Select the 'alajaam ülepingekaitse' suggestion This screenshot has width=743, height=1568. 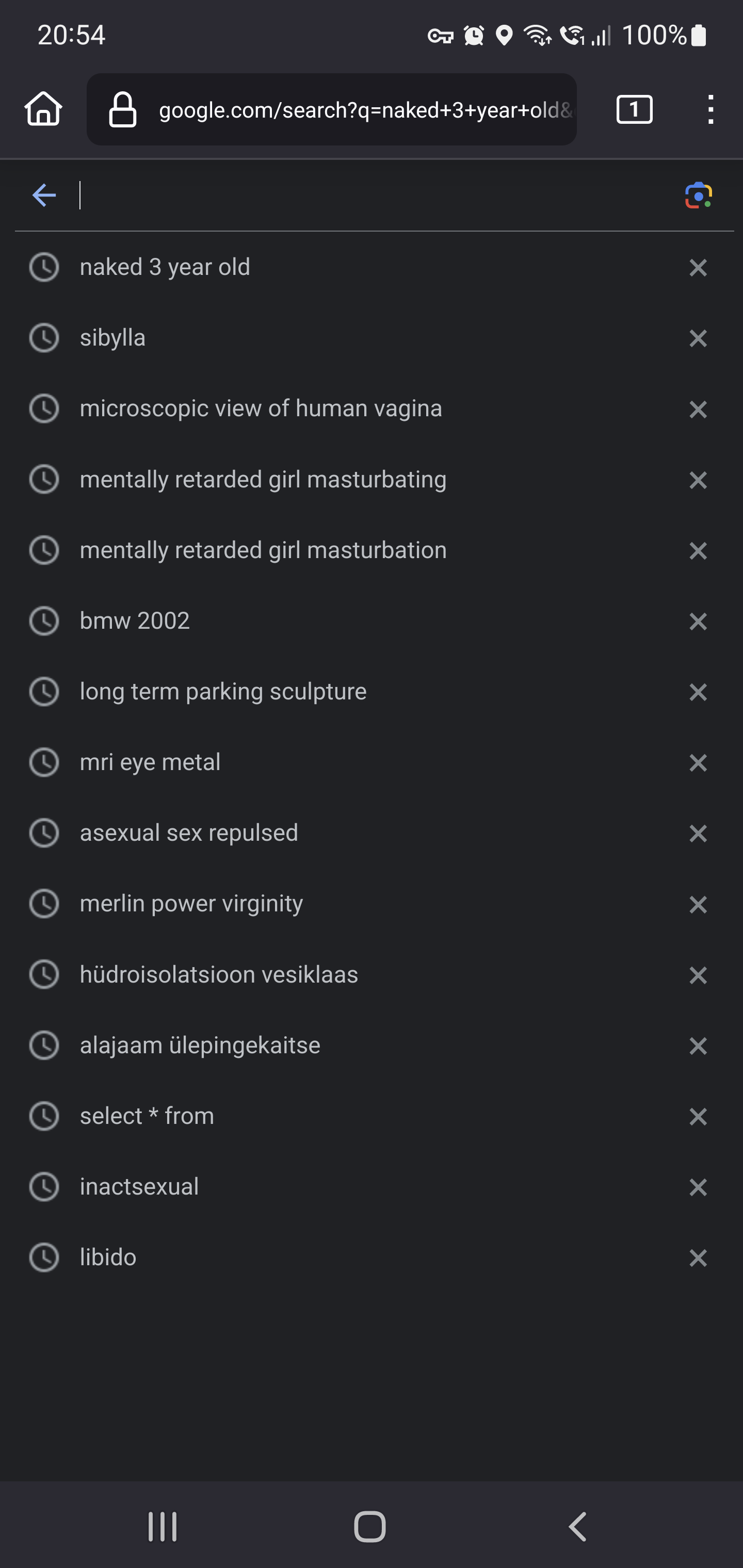tap(200, 1045)
